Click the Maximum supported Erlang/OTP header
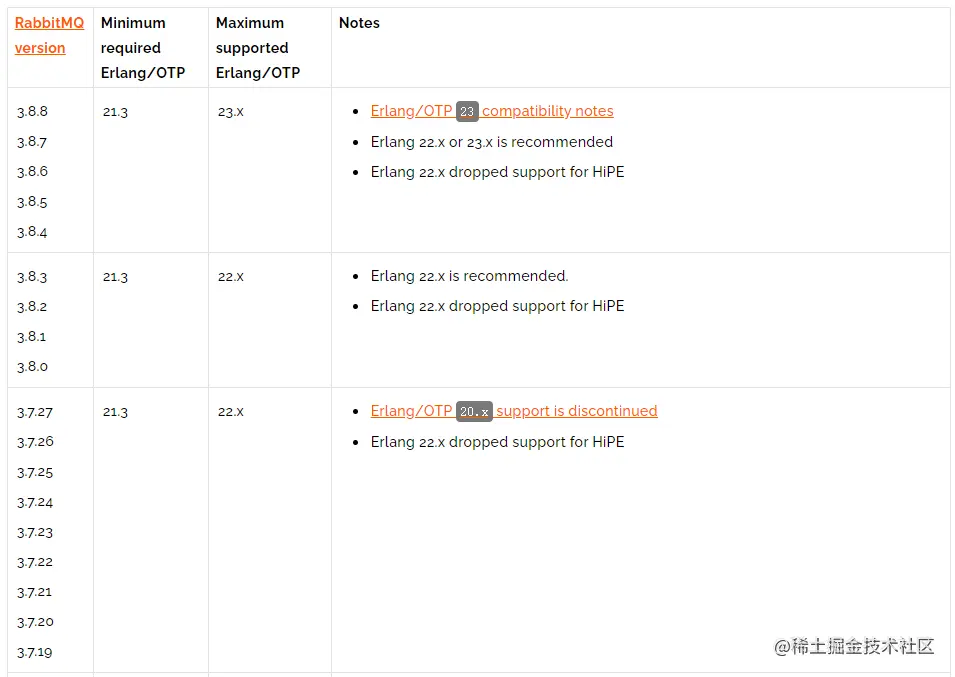Screen dimensions: 955x677 click(x=258, y=47)
